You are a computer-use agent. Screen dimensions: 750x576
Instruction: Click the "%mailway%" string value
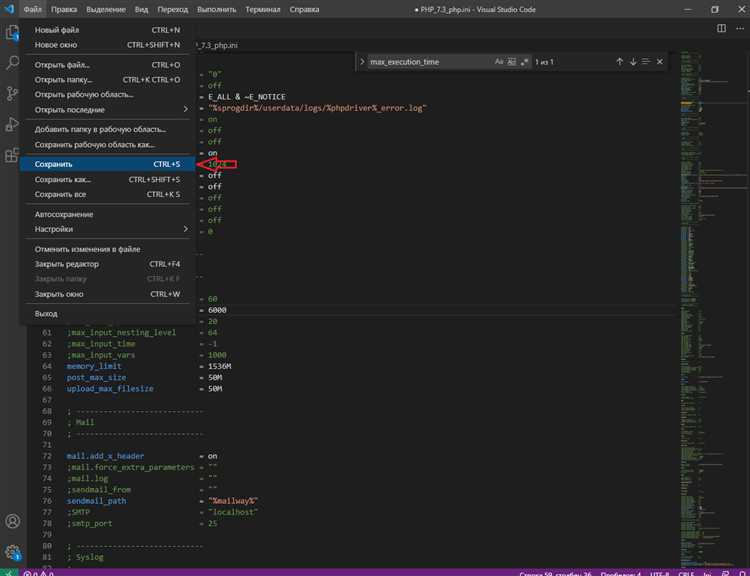233,501
